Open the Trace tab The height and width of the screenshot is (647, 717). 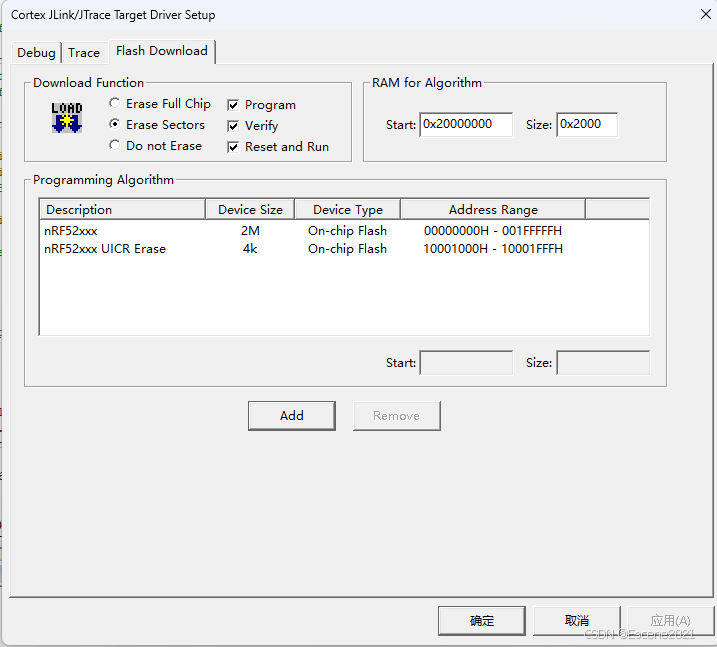click(84, 53)
